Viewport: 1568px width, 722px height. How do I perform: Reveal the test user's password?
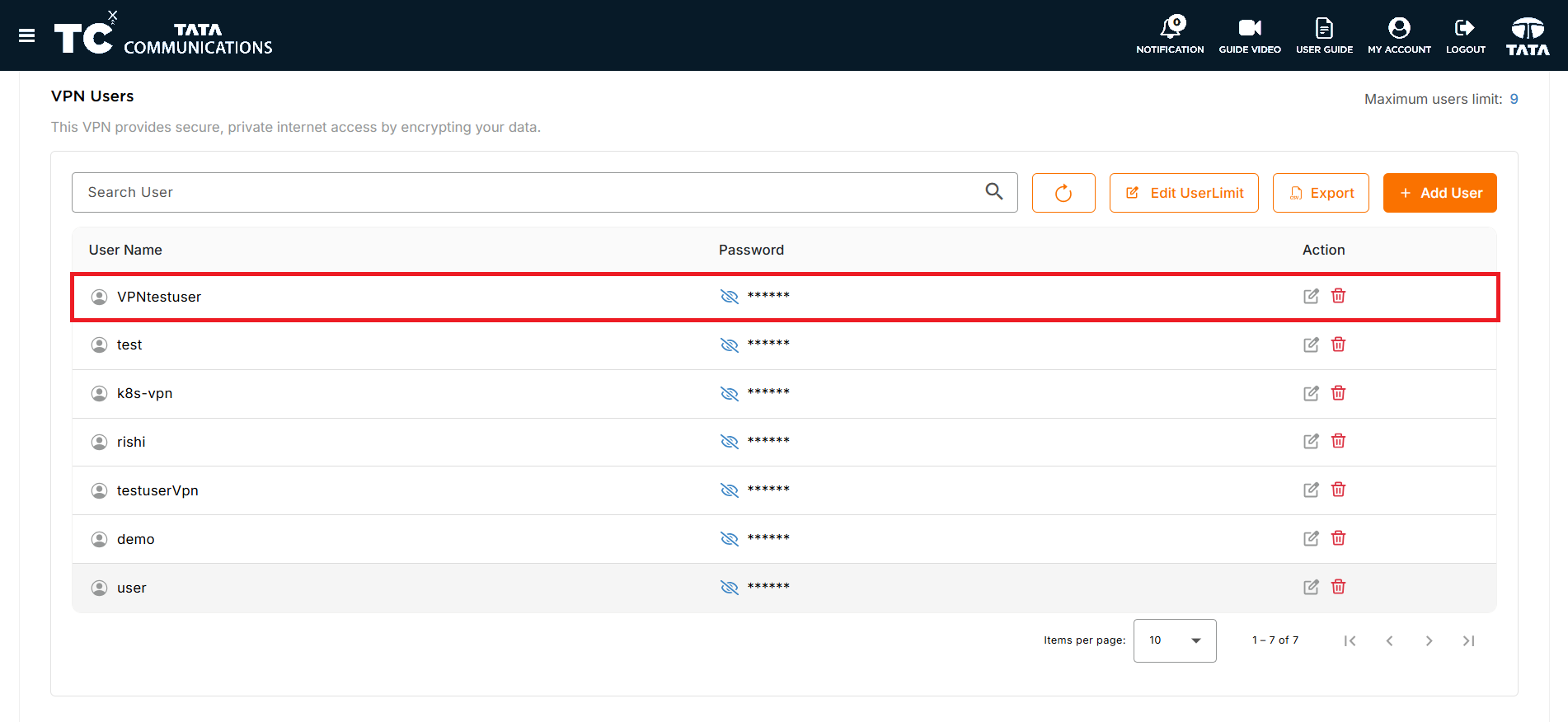coord(730,345)
